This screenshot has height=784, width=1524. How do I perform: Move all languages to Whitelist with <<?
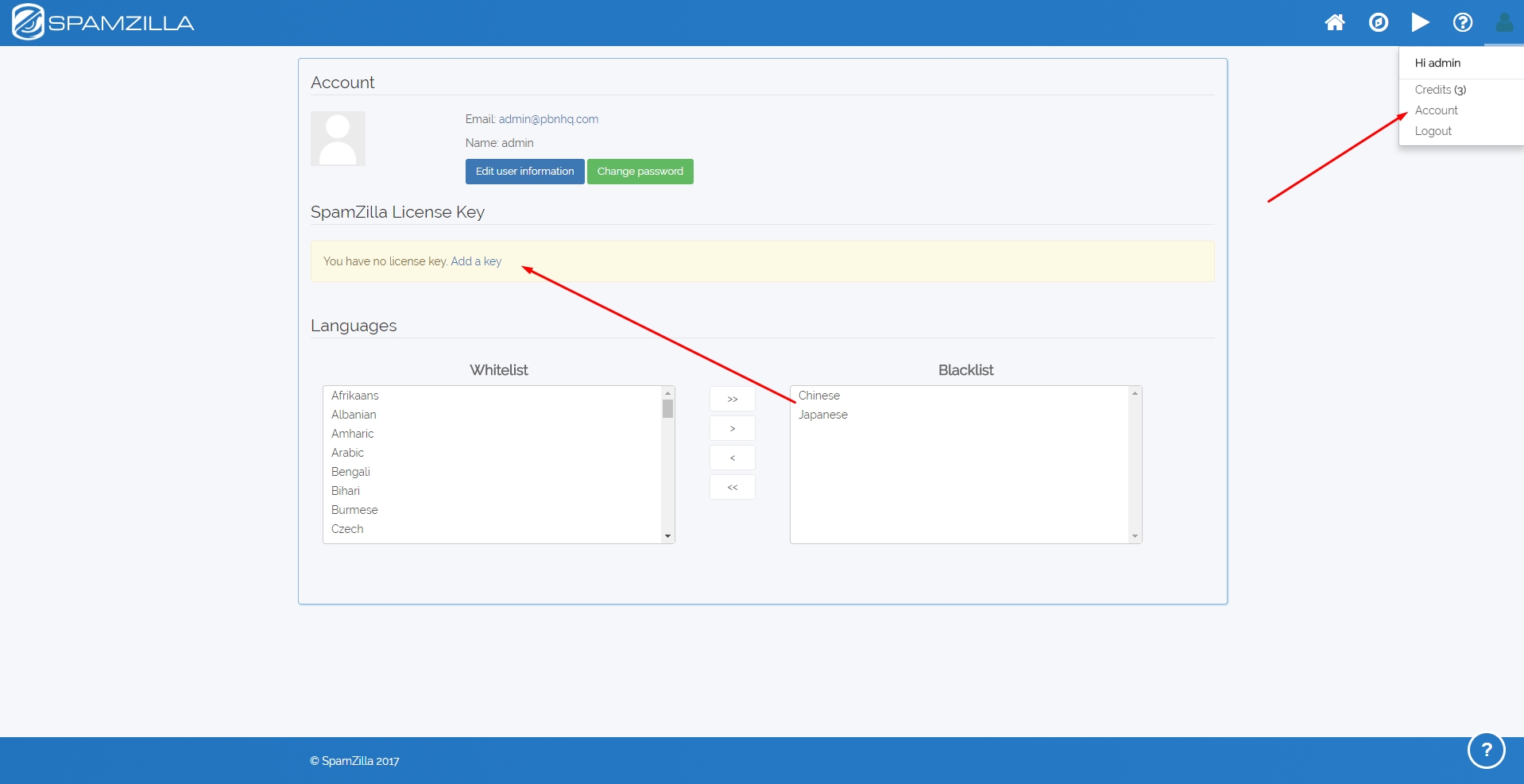pyautogui.click(x=733, y=487)
